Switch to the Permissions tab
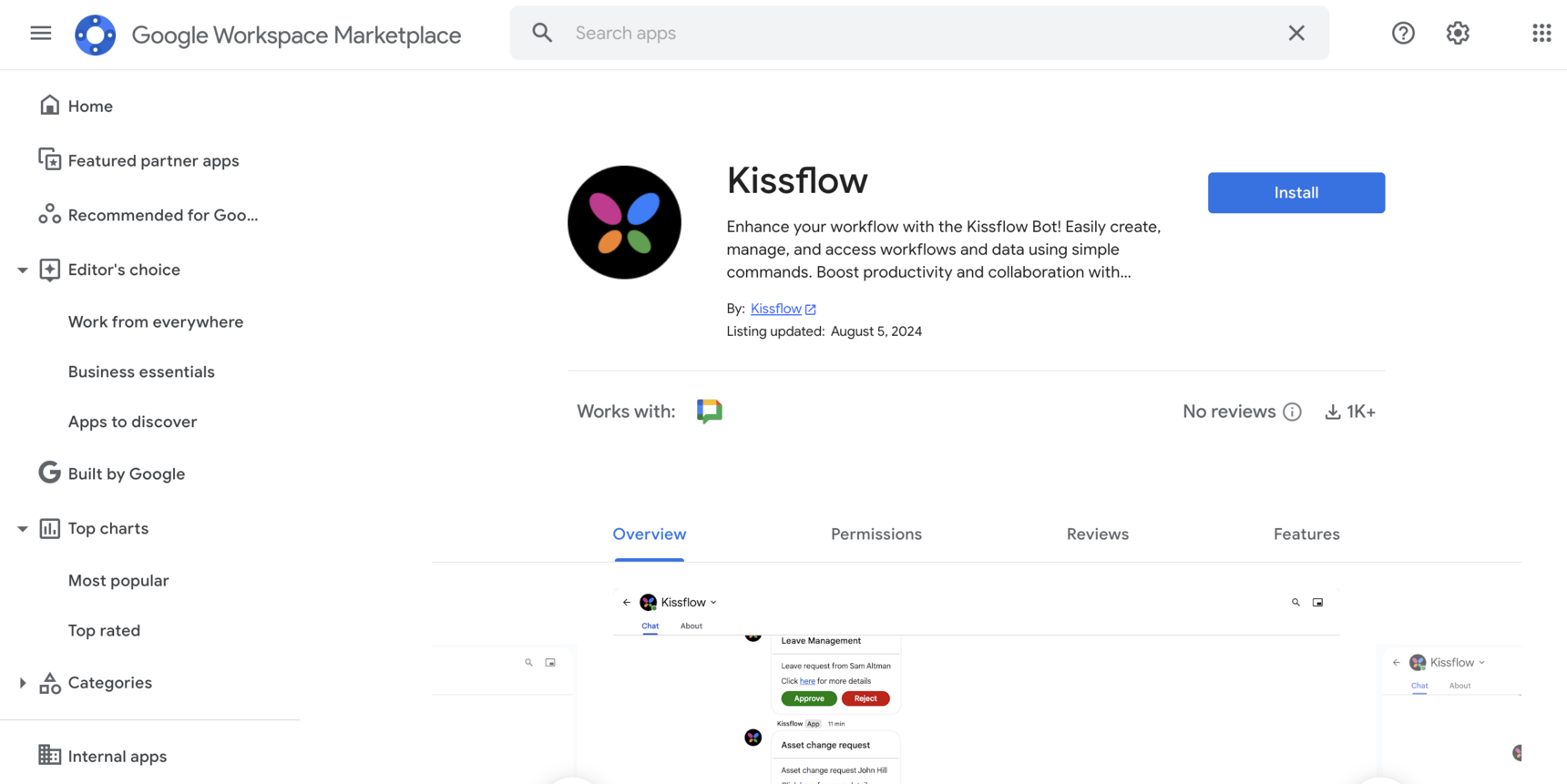This screenshot has height=784, width=1567. tap(876, 535)
